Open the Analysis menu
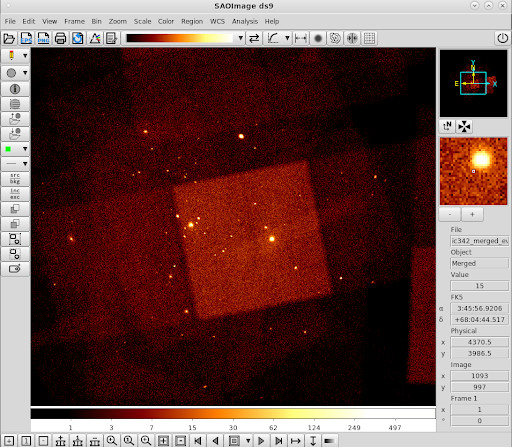The image size is (512, 447). 245,21
